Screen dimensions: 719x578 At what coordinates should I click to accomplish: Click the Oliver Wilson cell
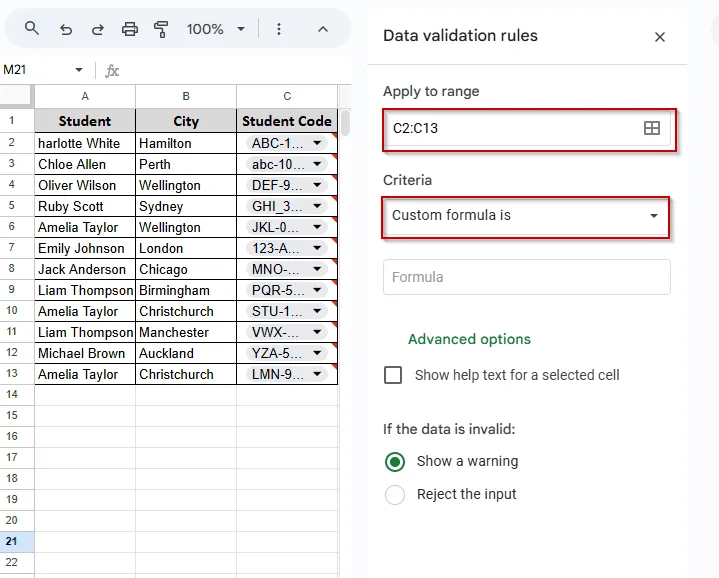(85, 185)
